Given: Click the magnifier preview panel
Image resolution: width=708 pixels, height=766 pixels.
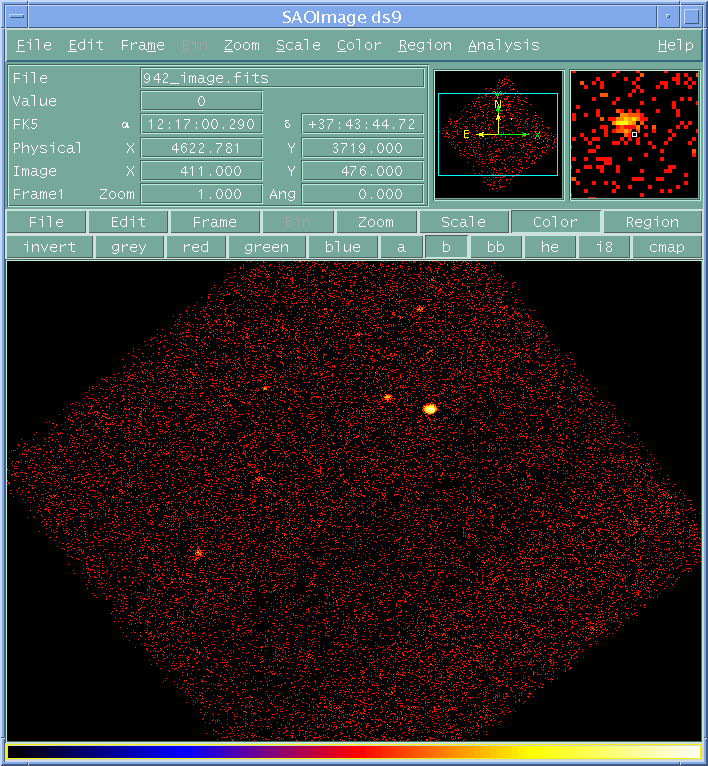Looking at the screenshot, I should pos(635,134).
